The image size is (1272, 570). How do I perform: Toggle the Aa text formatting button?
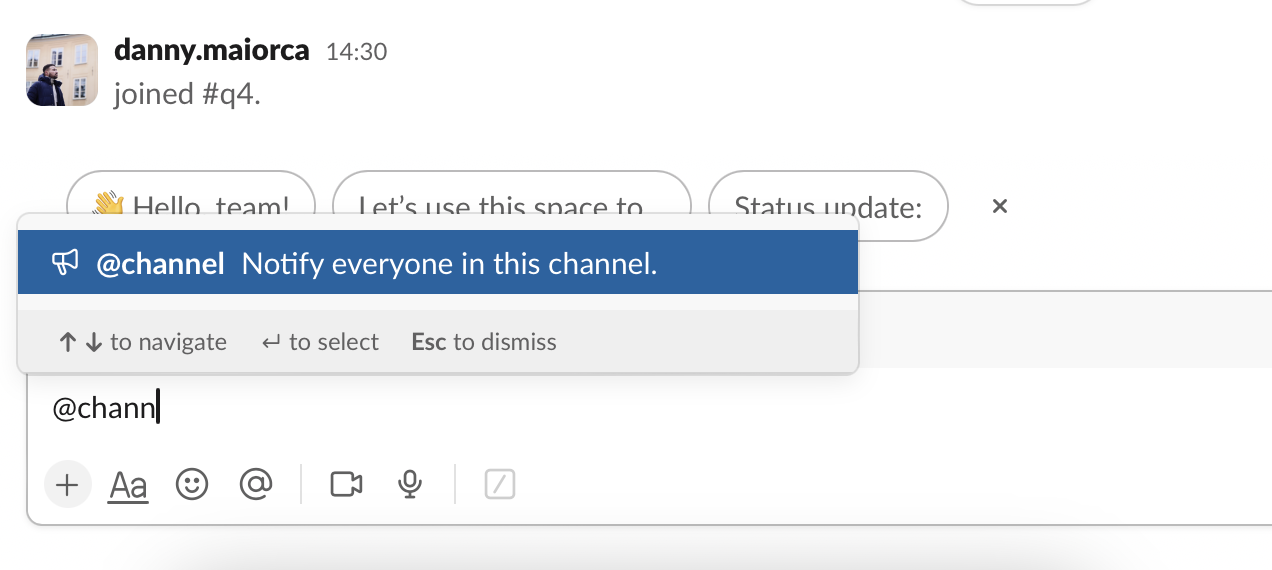pos(128,486)
